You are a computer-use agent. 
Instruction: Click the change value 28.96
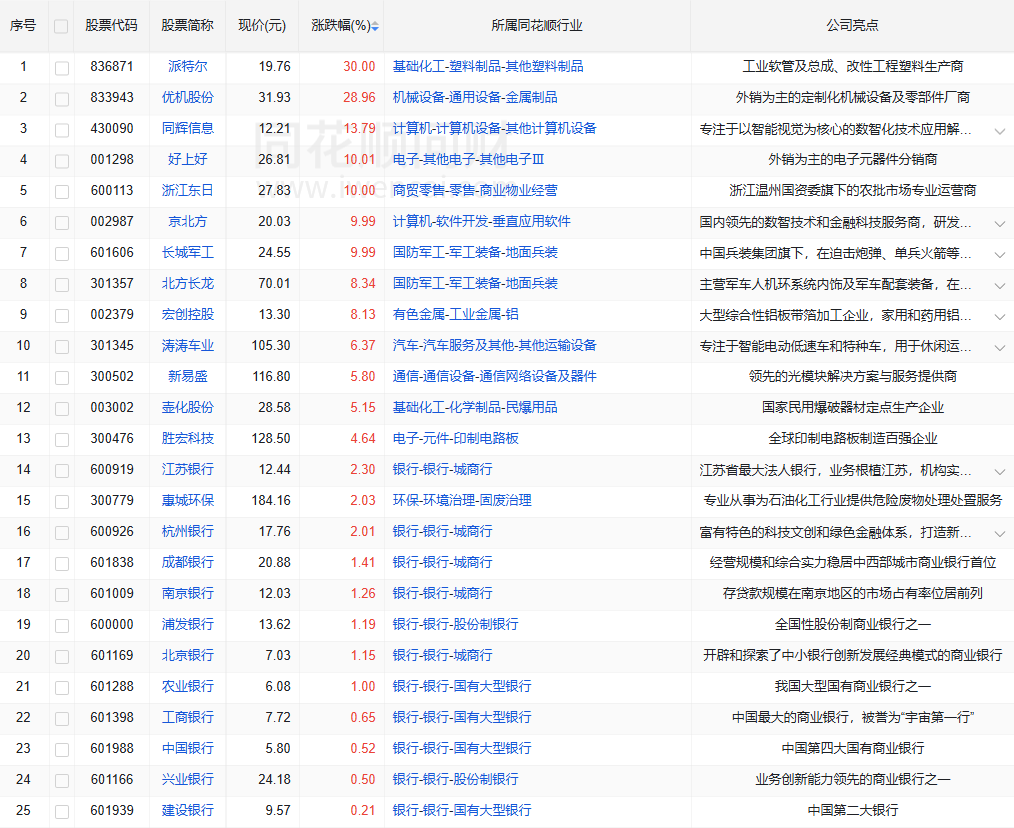[360, 97]
